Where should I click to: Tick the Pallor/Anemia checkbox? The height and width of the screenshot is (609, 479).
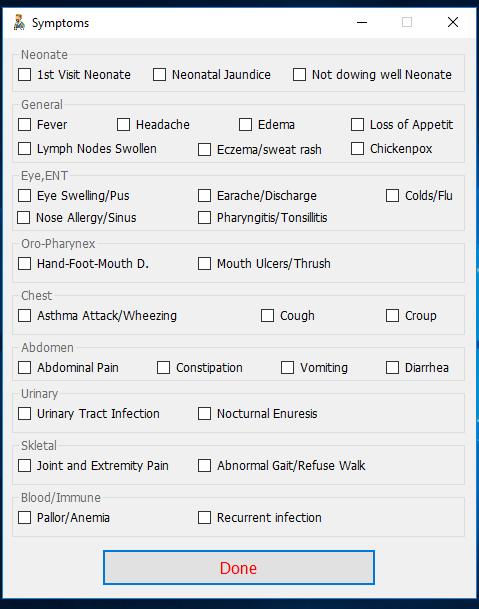click(x=24, y=517)
